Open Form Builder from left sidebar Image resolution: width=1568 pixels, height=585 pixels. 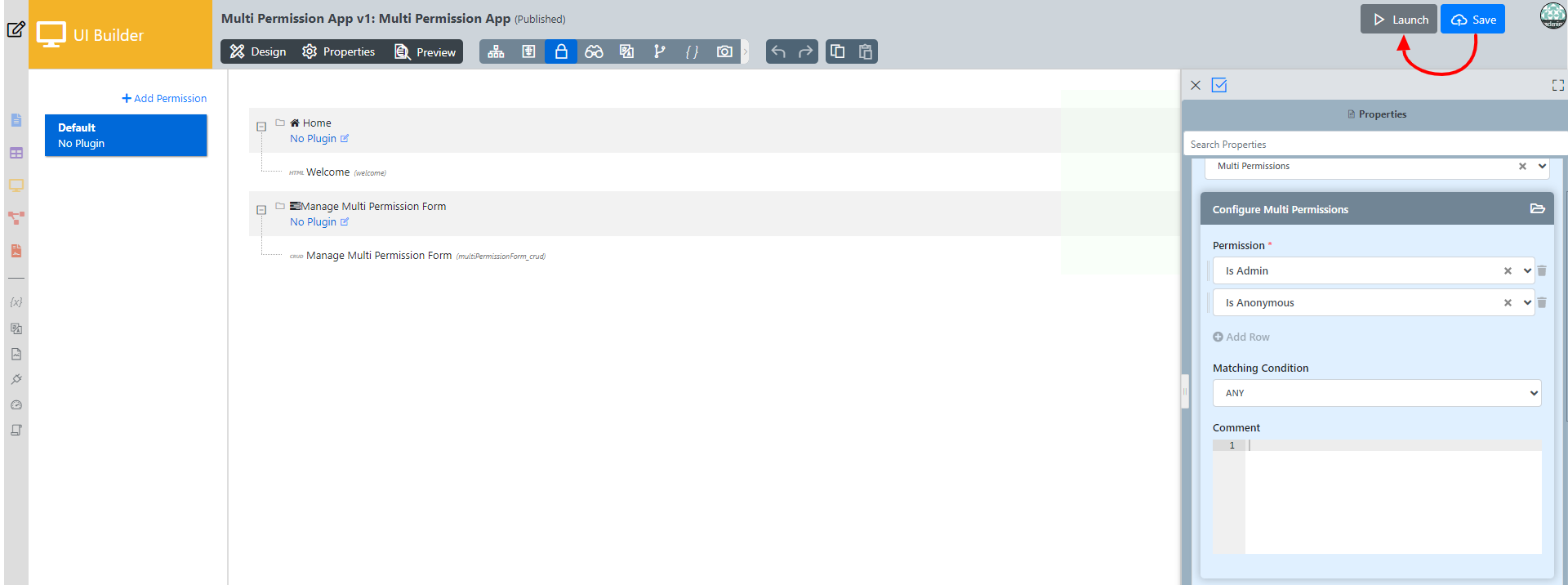click(x=16, y=120)
